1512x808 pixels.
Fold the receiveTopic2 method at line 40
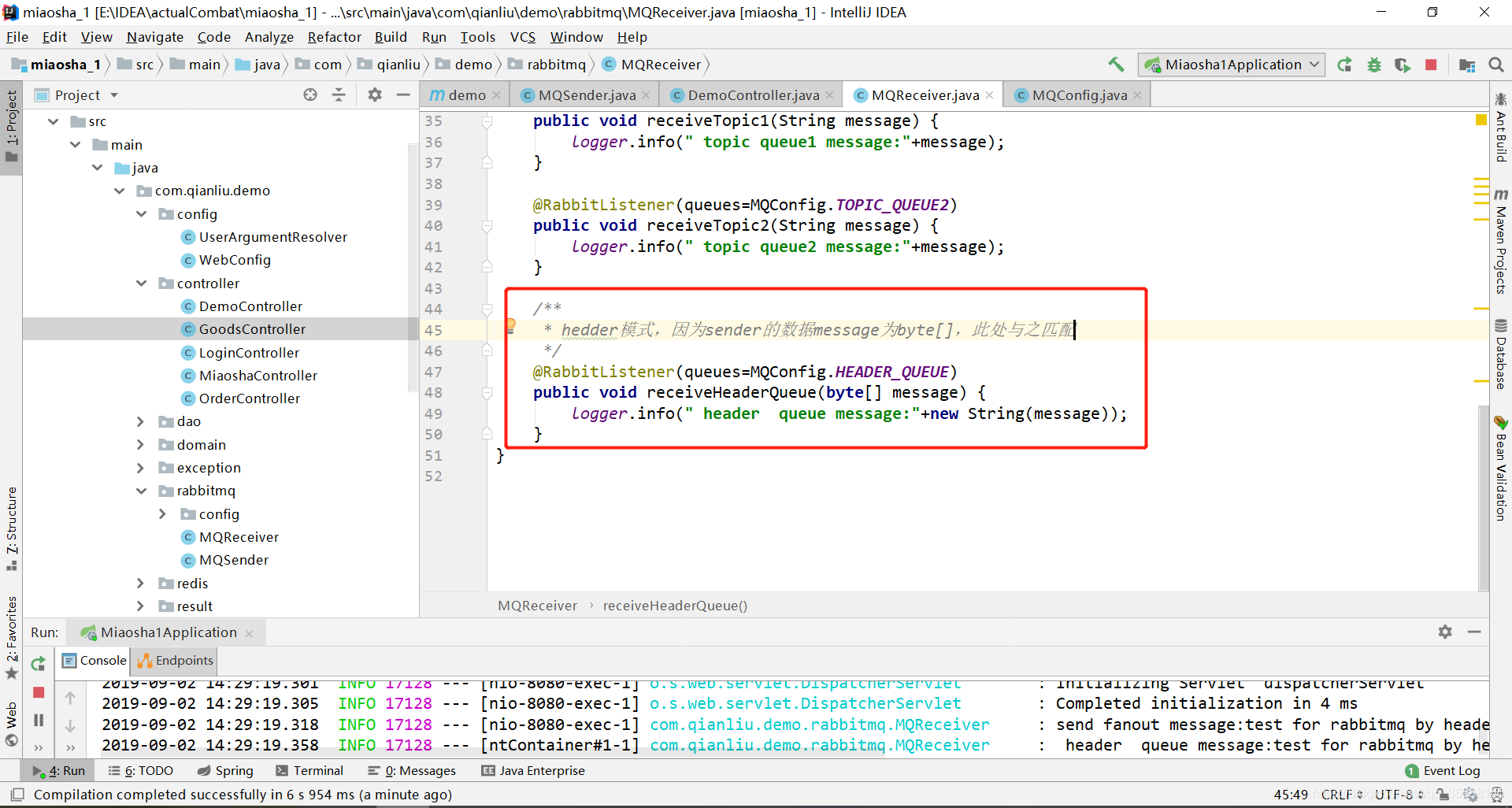click(487, 226)
